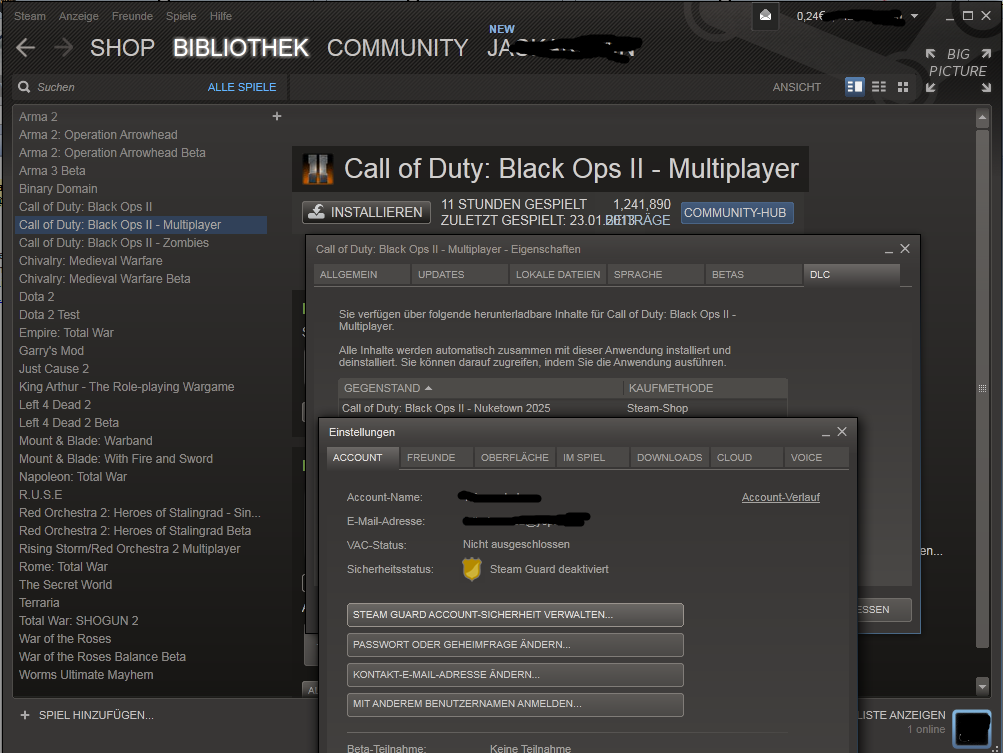Viewport: 1003px width, 753px height.
Task: Switch to the ALLGEMEIN properties tab
Action: [x=362, y=274]
